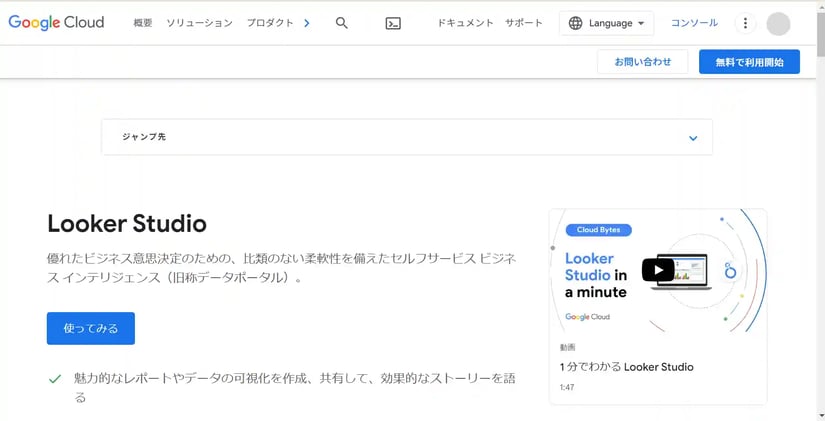Open the コンソール link
Viewport: 825px width, 421px height.
point(694,23)
